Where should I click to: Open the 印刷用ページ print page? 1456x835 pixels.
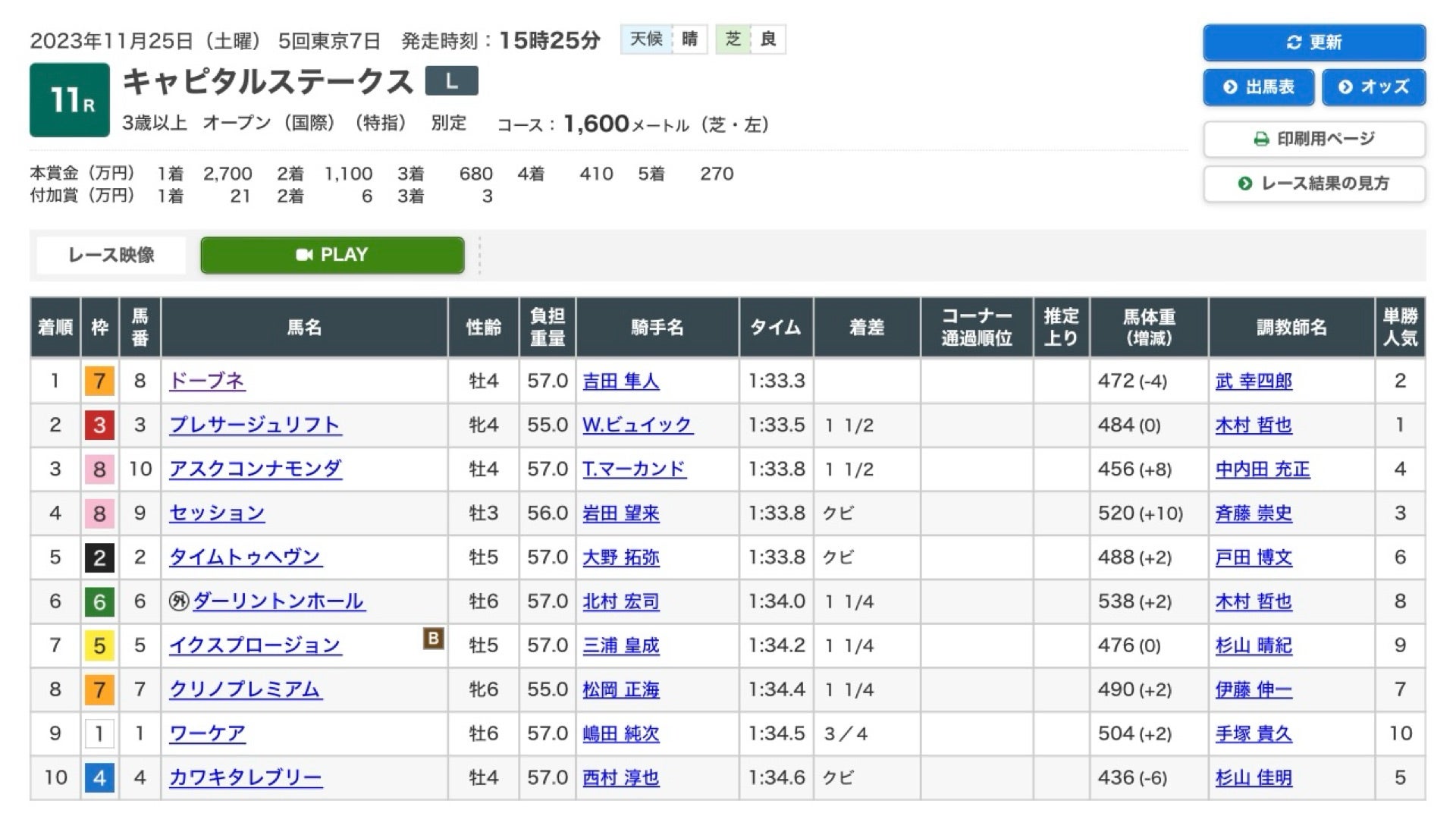(1313, 139)
